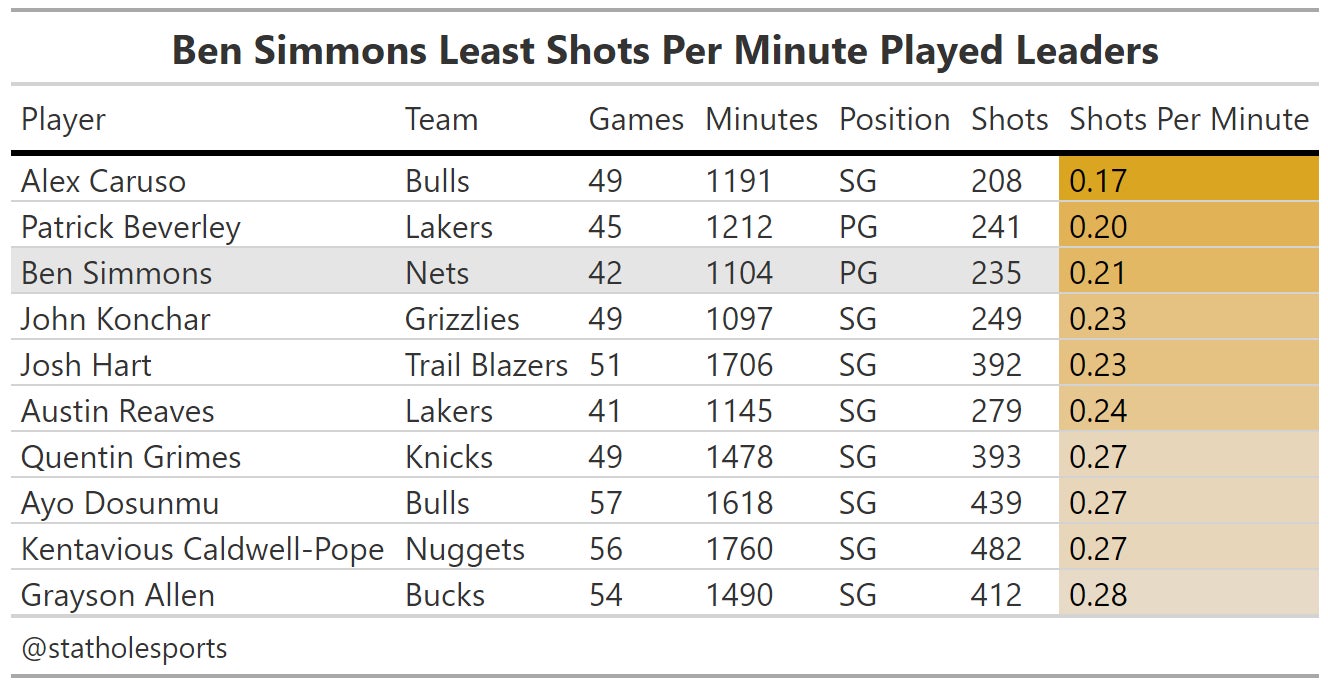
Task: Click the Shots column header
Action: point(1009,120)
